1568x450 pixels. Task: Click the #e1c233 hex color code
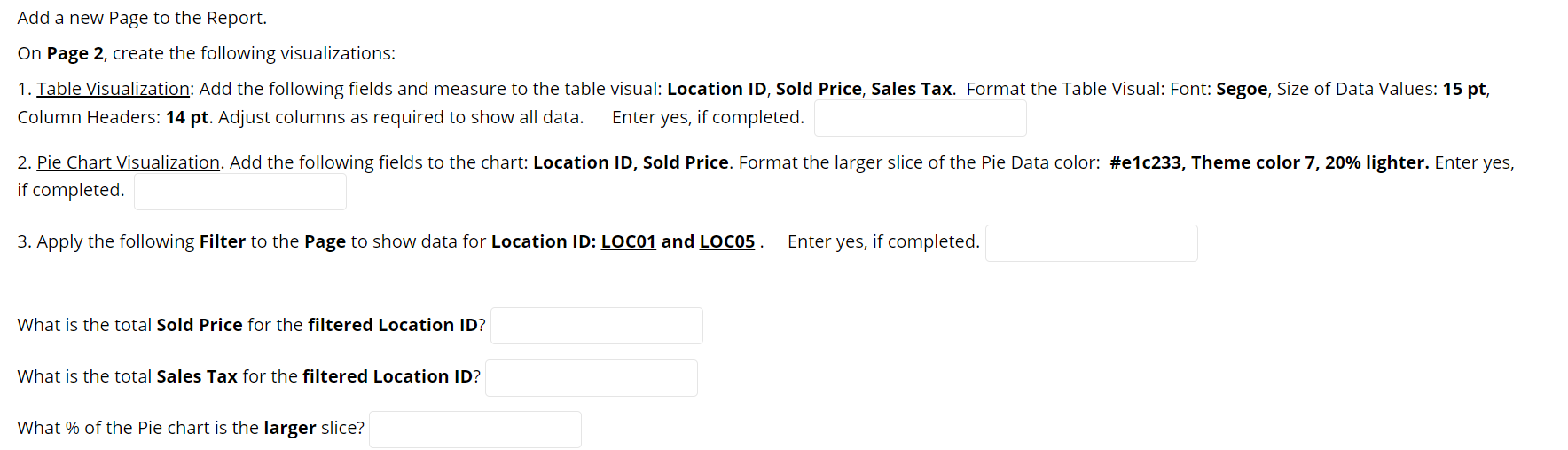[1145, 162]
